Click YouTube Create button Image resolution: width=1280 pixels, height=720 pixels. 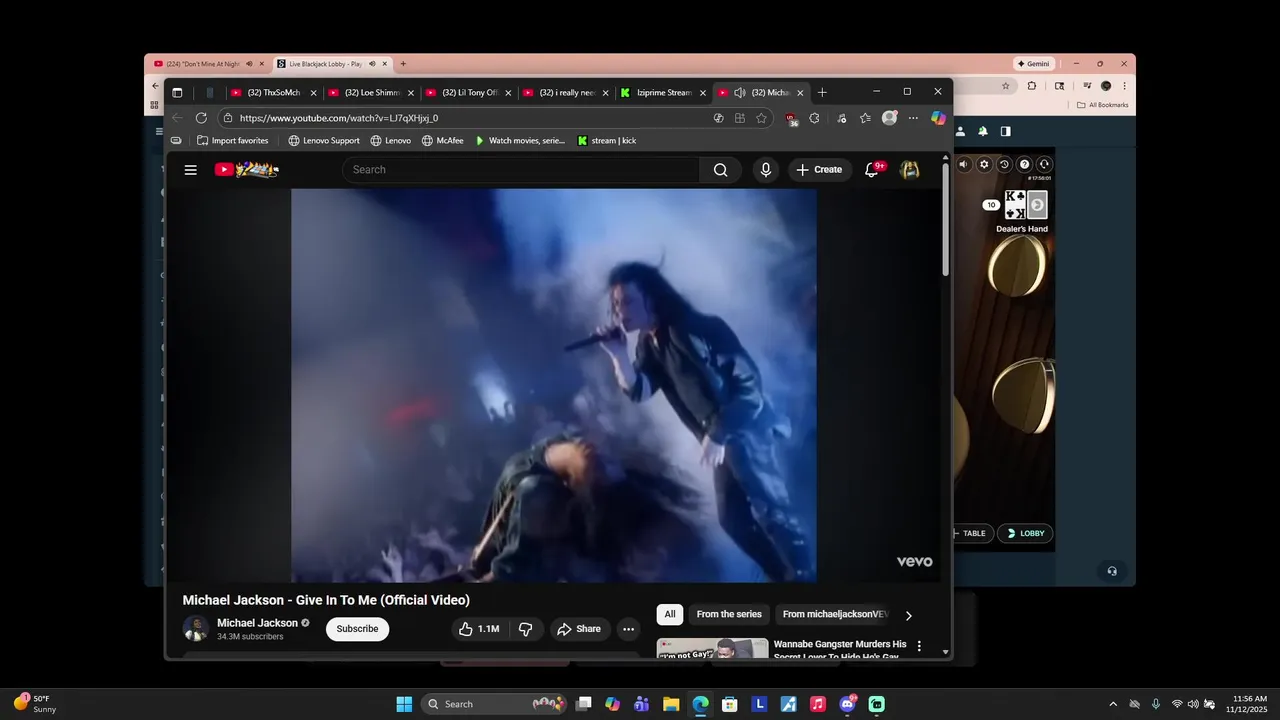pos(820,170)
